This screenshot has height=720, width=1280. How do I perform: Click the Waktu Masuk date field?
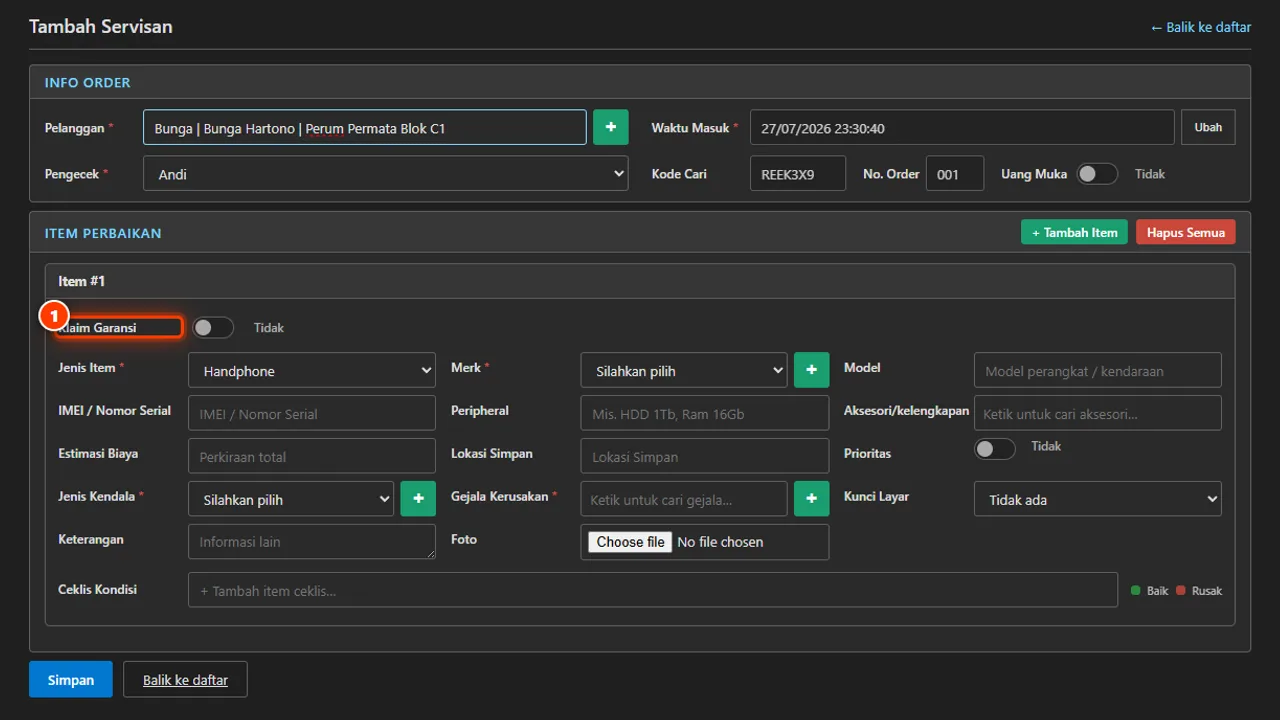coord(962,127)
